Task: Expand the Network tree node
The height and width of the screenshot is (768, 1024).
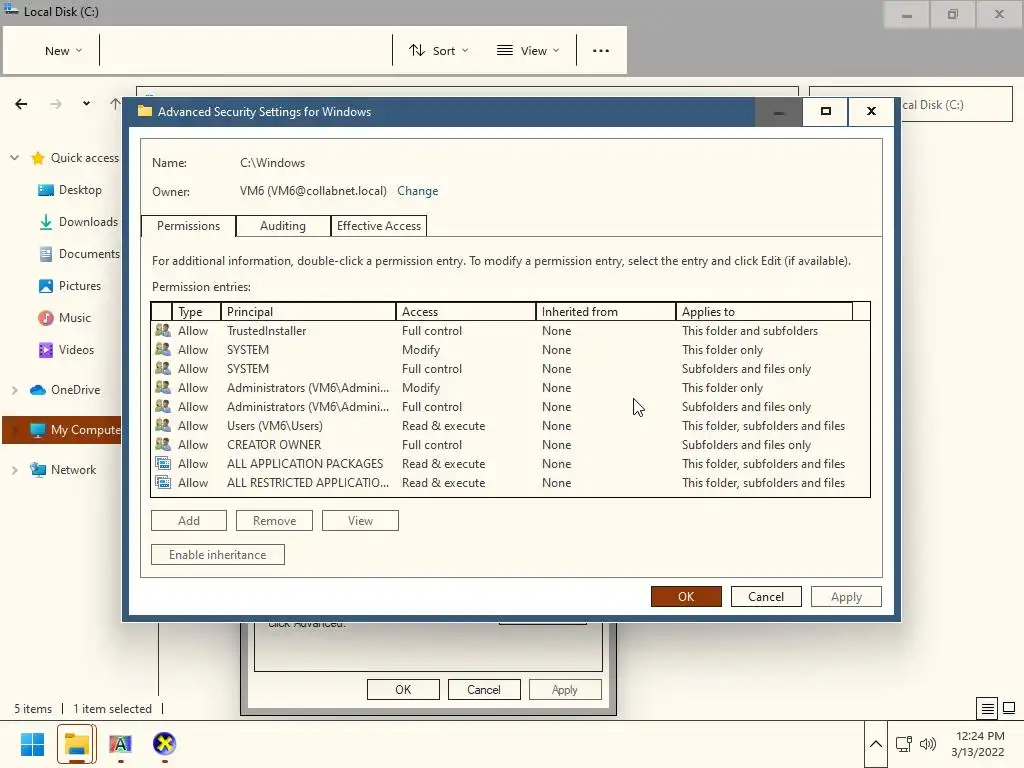Action: tap(14, 470)
